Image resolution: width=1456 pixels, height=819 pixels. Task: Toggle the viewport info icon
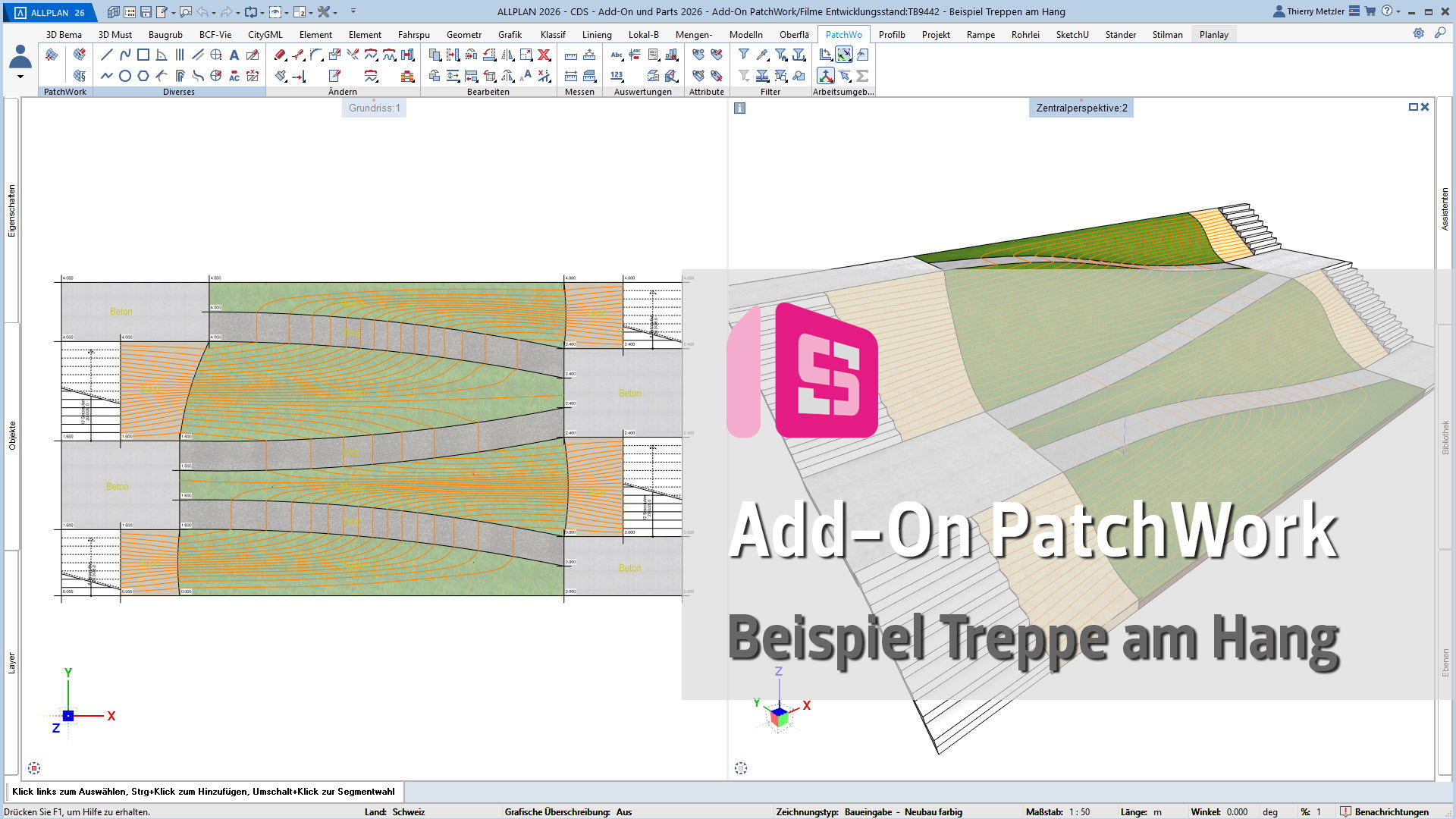pos(740,108)
